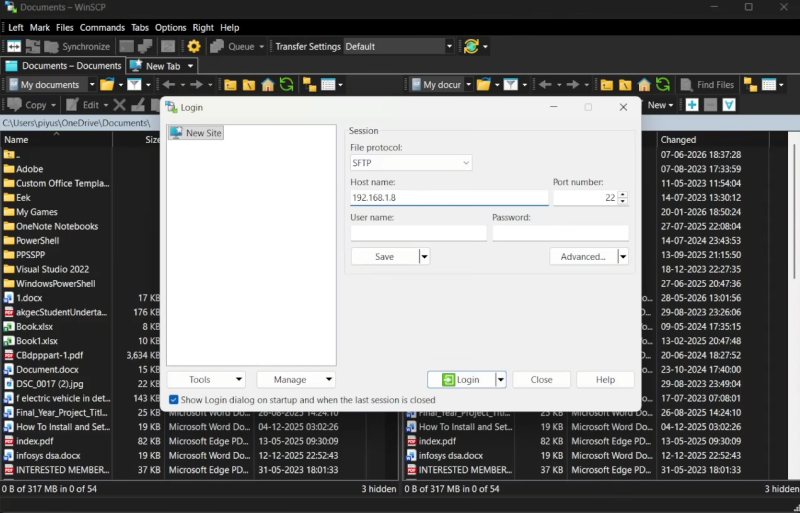The height and width of the screenshot is (513, 800).
Task: Open the Tools dropdown in Login dialog
Action: point(206,379)
